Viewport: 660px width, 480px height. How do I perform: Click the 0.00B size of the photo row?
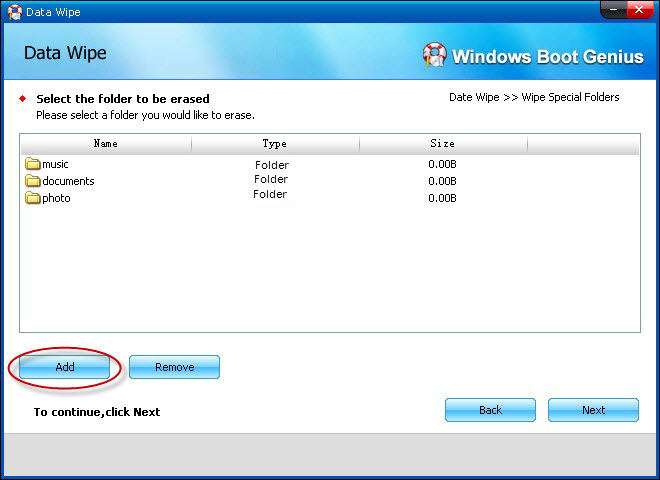coord(442,198)
